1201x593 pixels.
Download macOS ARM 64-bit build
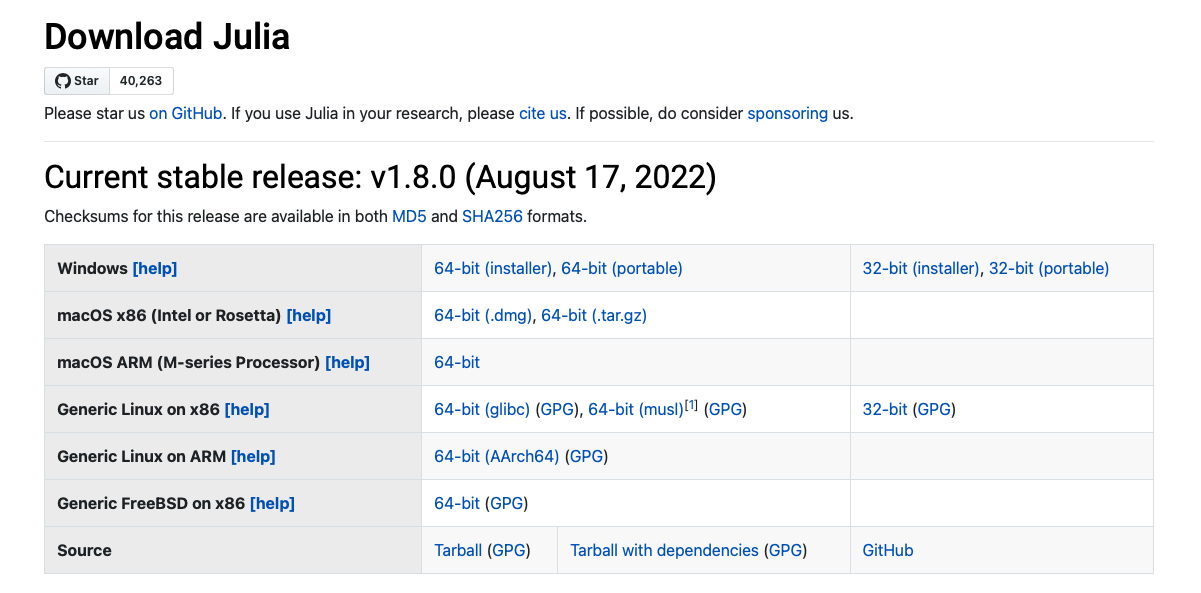point(457,362)
